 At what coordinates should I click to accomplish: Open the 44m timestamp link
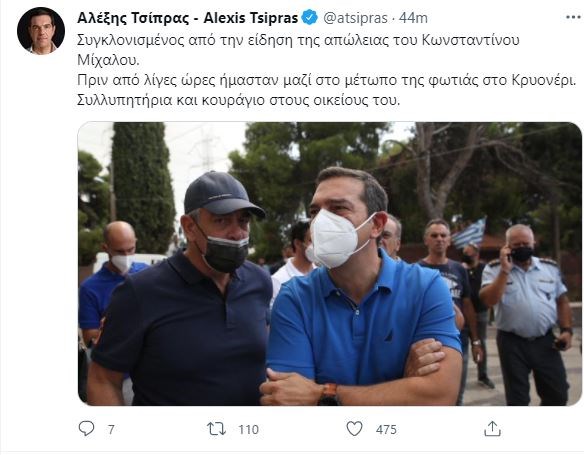coord(413,18)
